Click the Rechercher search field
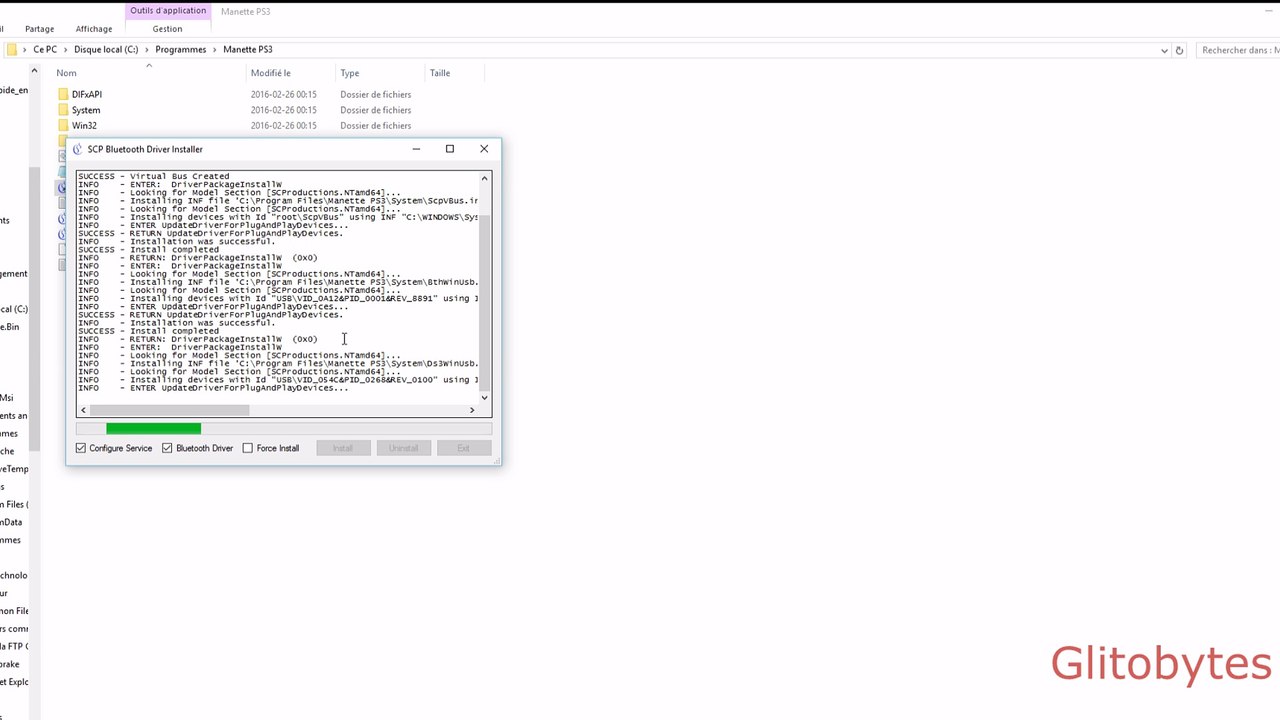This screenshot has width=1280, height=720. [x=1238, y=50]
